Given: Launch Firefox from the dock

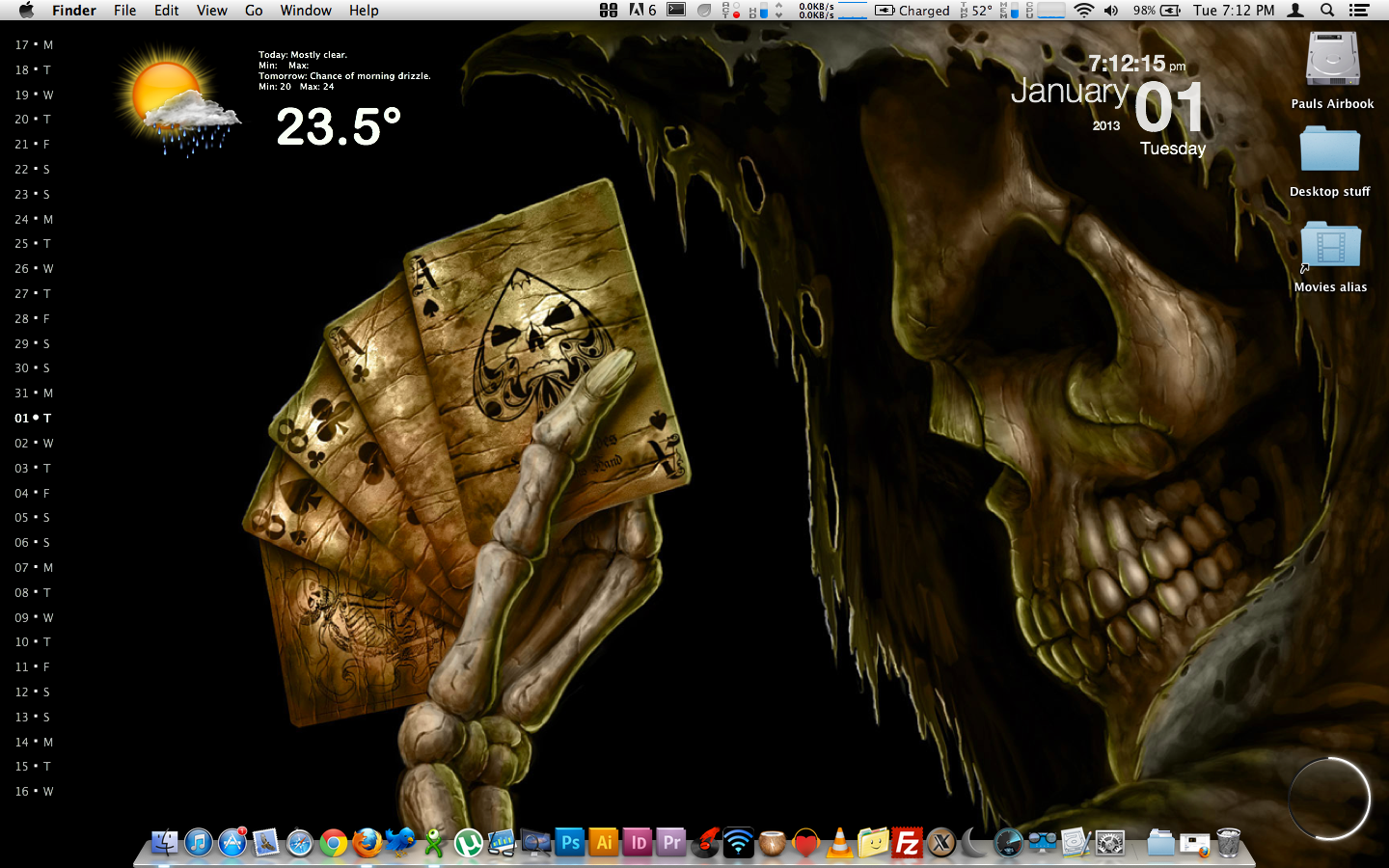Looking at the screenshot, I should click(367, 843).
